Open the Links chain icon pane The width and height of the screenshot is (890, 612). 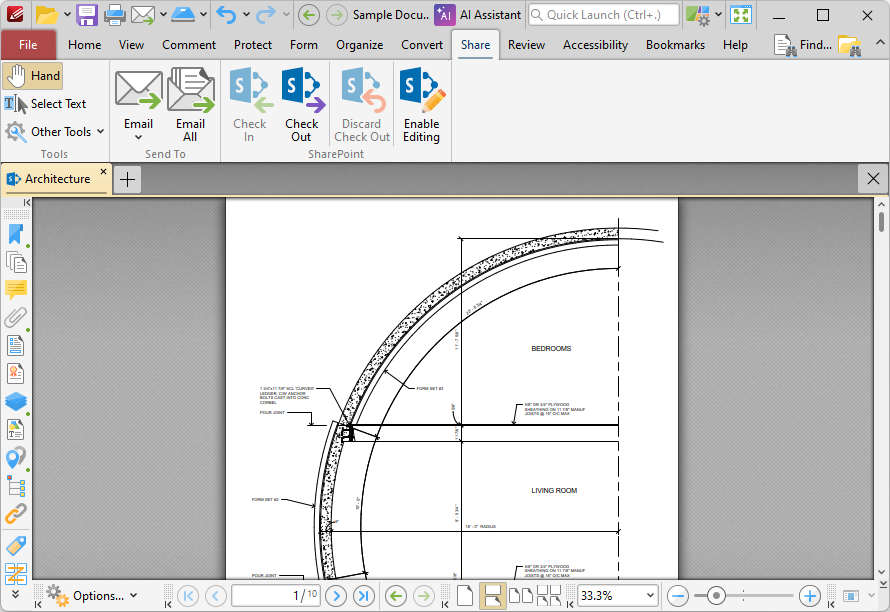[16, 514]
